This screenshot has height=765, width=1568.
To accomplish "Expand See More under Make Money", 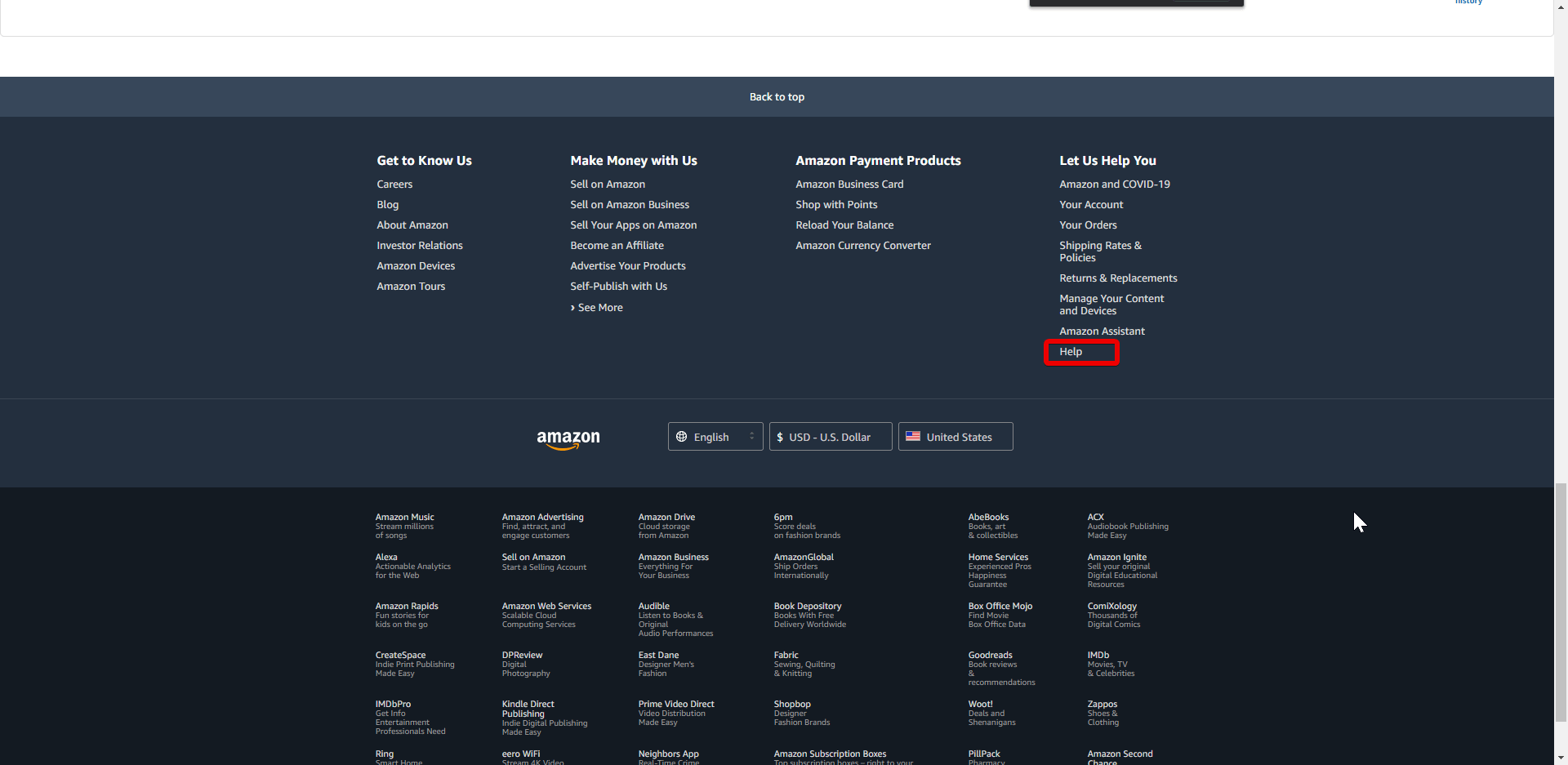I will 597,308.
